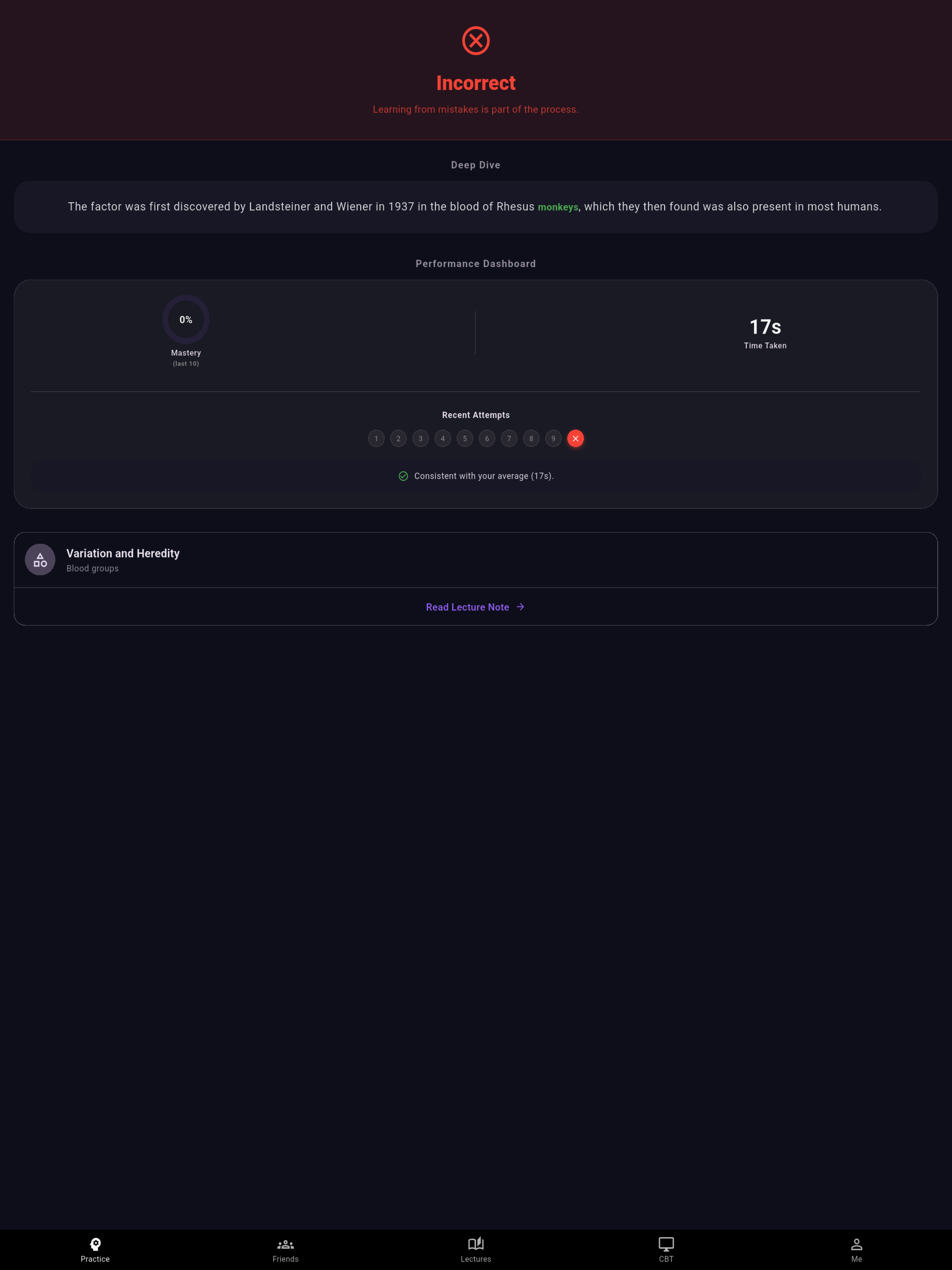Select recent attempt number 3
The width and height of the screenshot is (952, 1270).
[421, 439]
